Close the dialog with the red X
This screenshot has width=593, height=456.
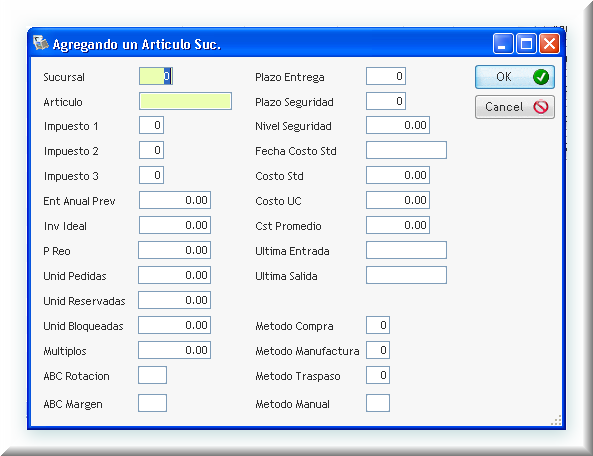[x=550, y=43]
